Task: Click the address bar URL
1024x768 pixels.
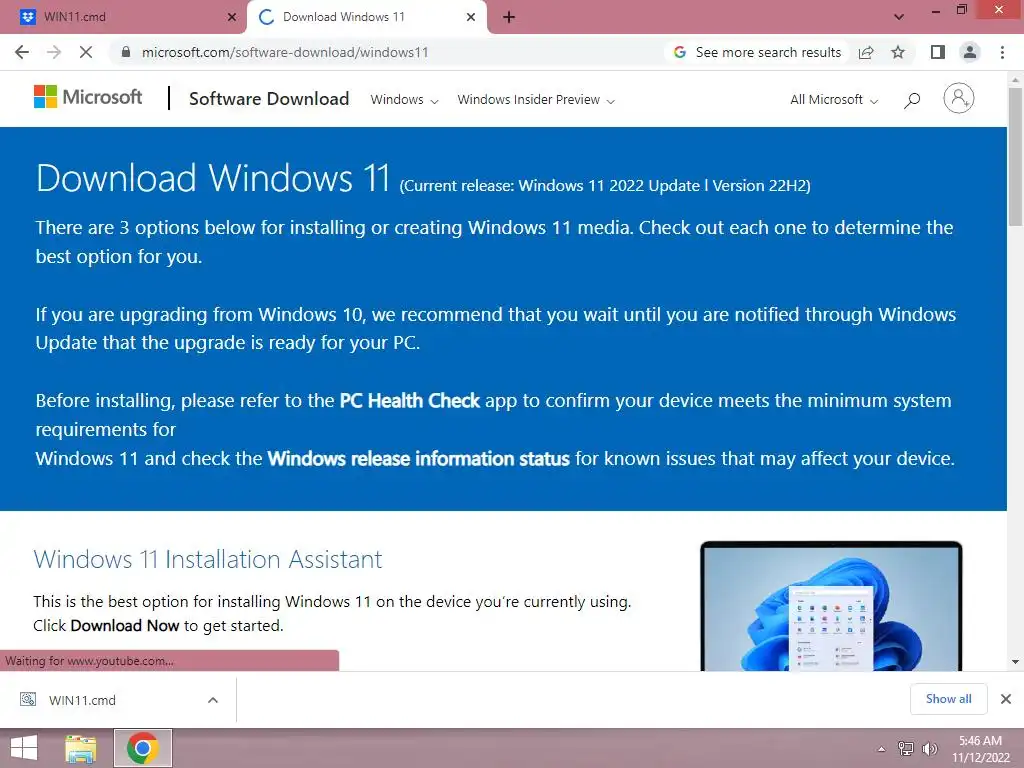Action: tap(285, 52)
